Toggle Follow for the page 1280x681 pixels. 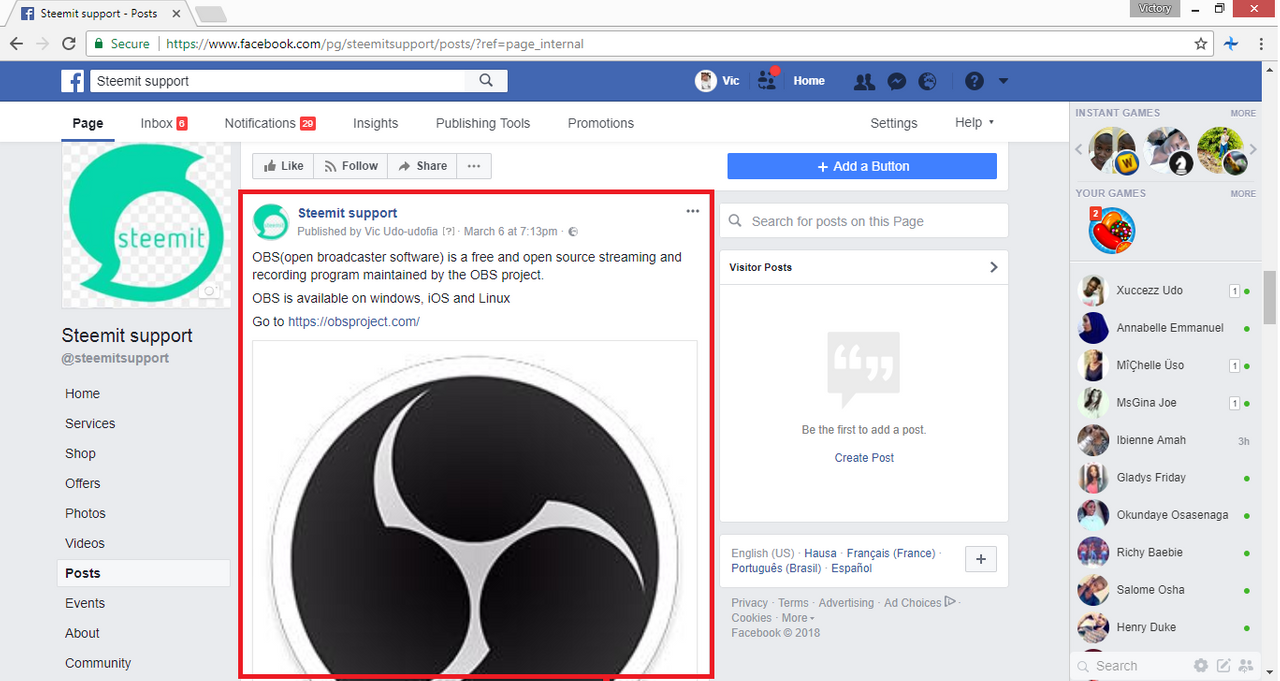(350, 166)
